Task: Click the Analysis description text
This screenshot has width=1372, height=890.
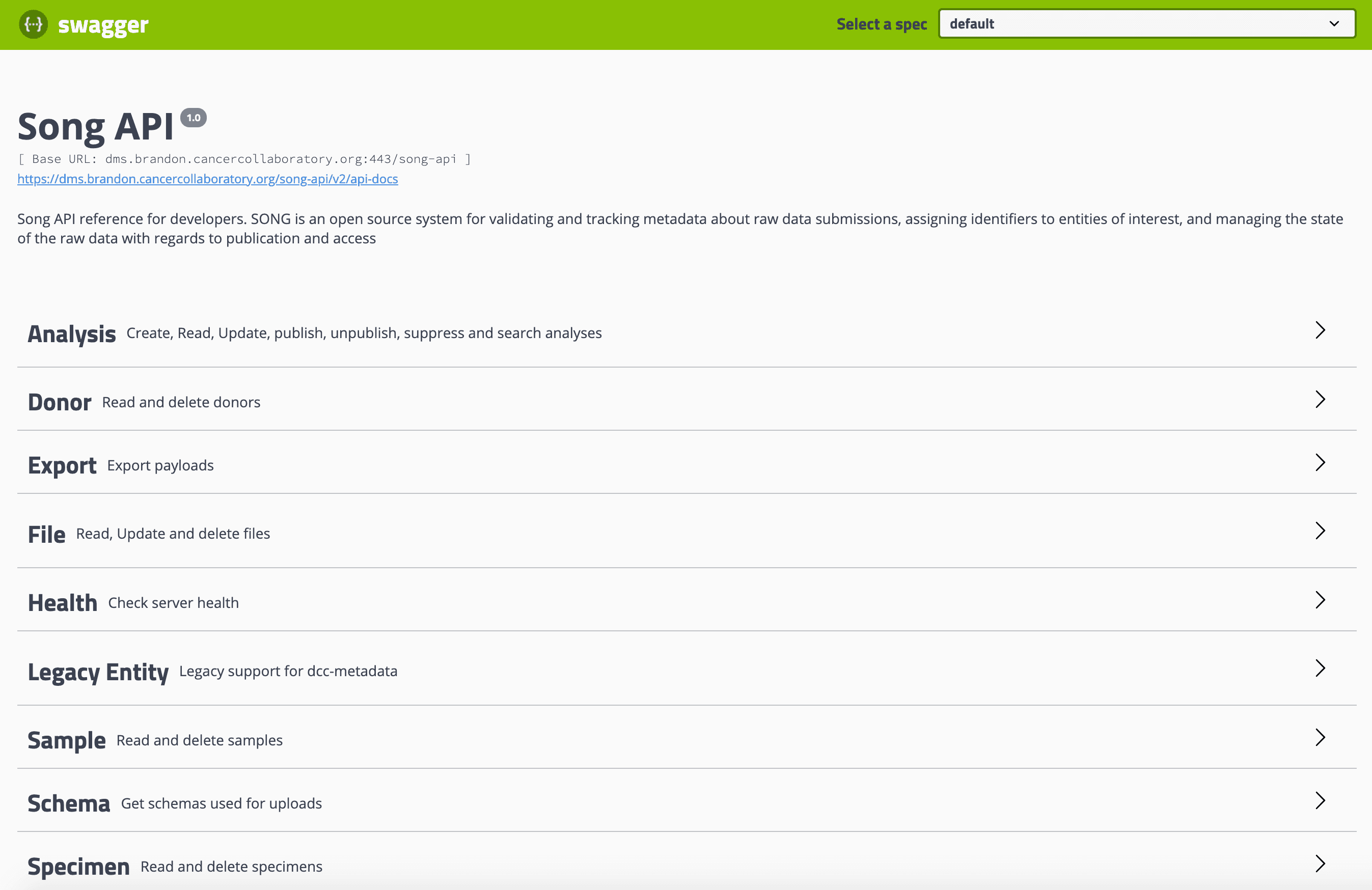Action: 364,333
